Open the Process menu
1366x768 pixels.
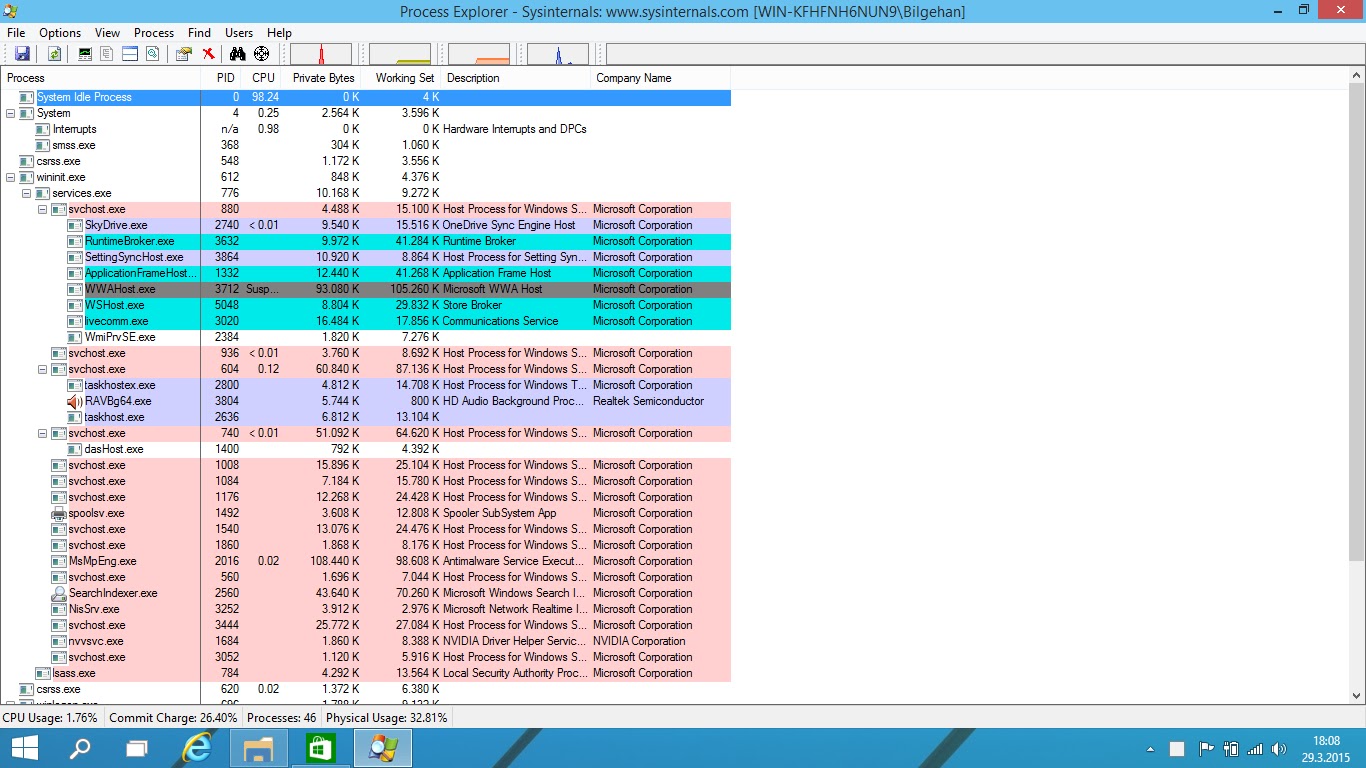[154, 33]
